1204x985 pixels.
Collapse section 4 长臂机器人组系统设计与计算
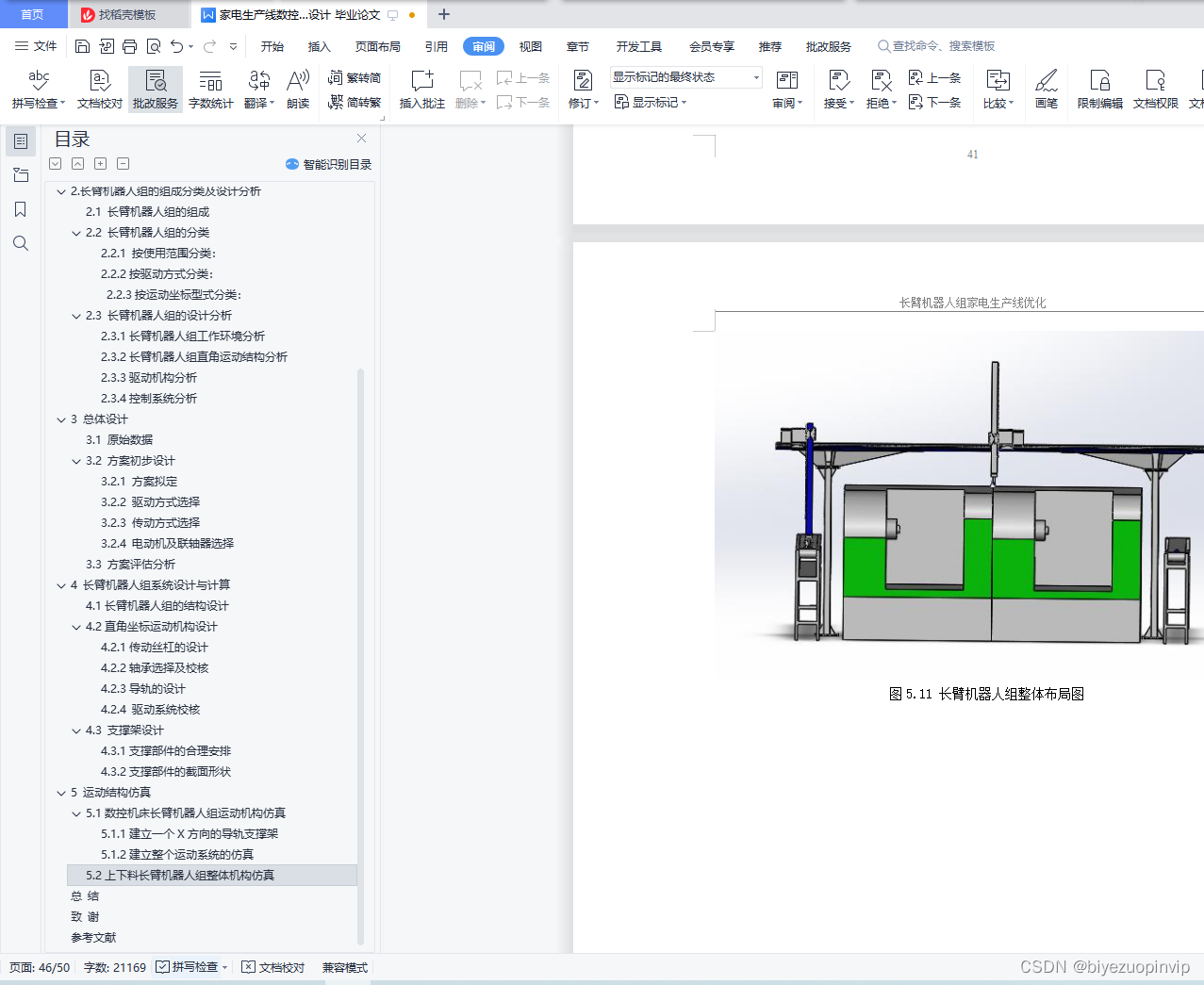(61, 585)
